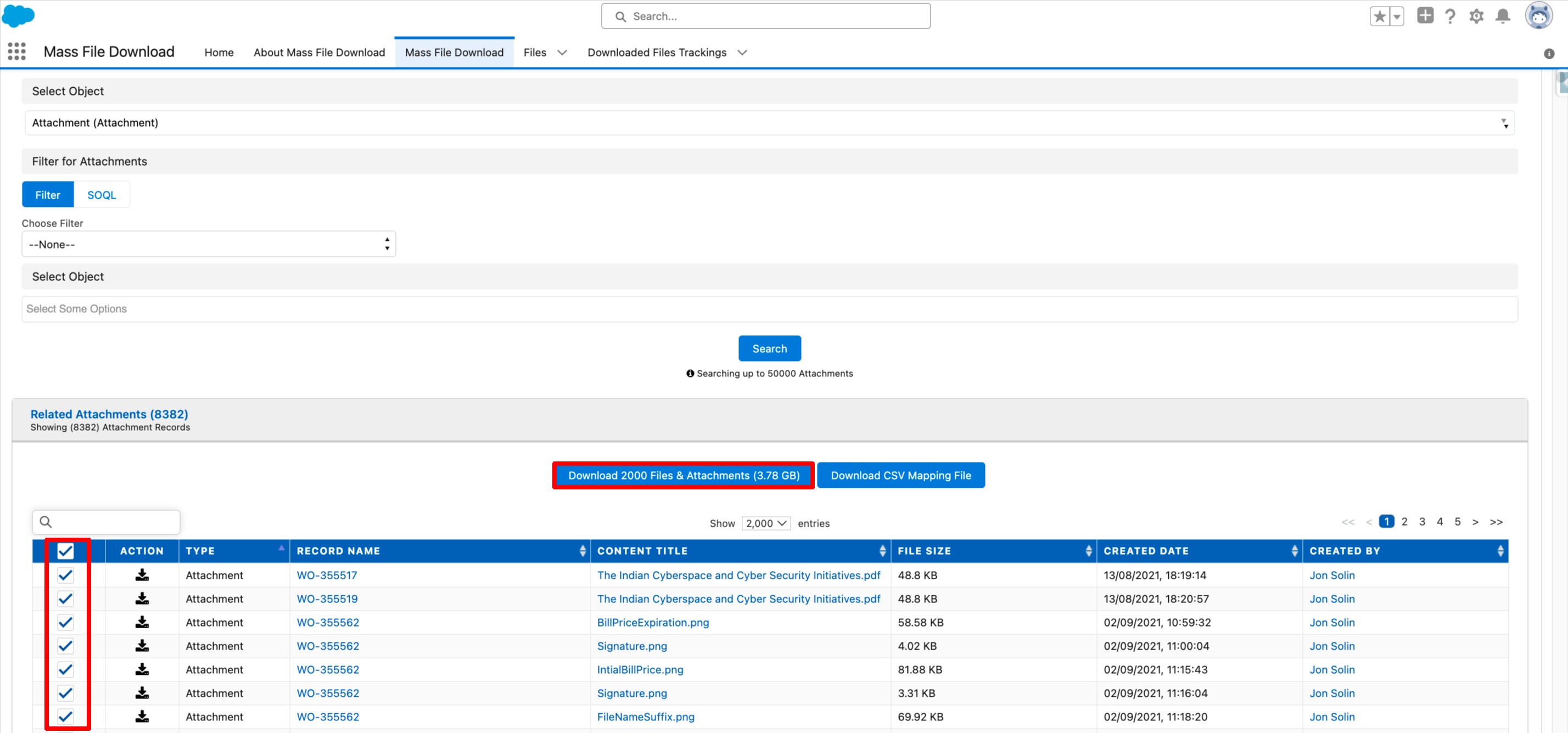Expand the Show entries 2,000 dropdown

click(766, 523)
